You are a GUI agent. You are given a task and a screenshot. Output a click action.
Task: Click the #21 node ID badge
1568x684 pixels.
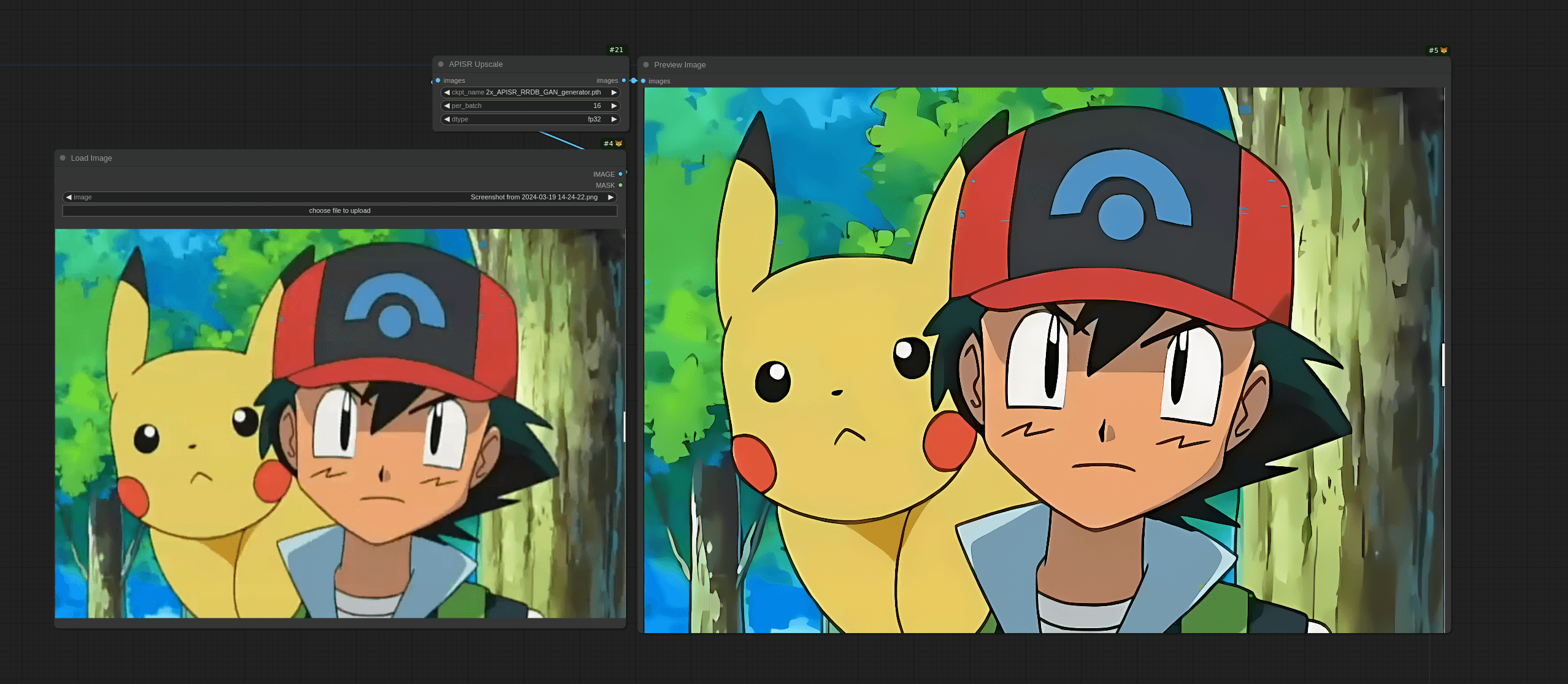(x=616, y=50)
